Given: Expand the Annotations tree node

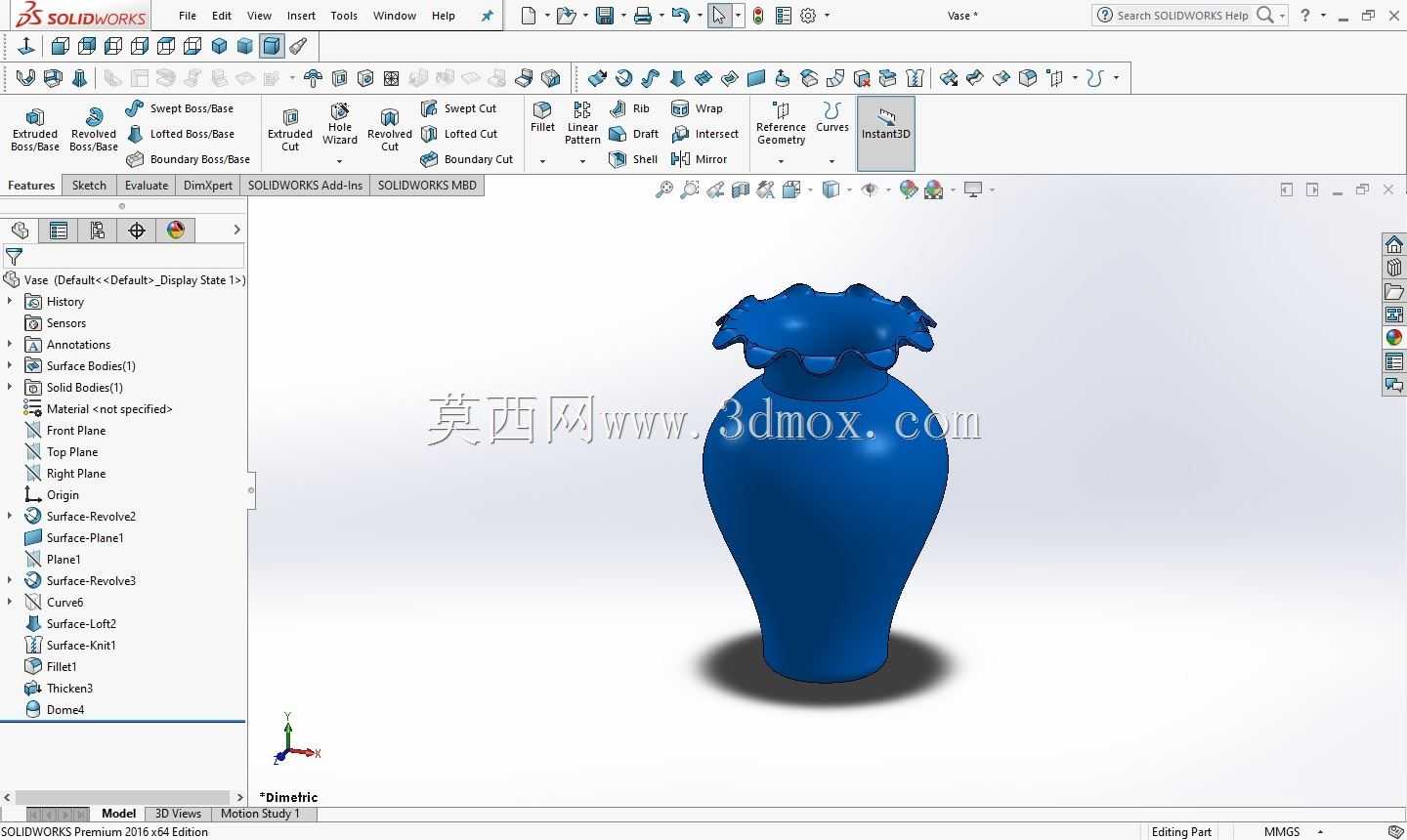Looking at the screenshot, I should point(10,345).
